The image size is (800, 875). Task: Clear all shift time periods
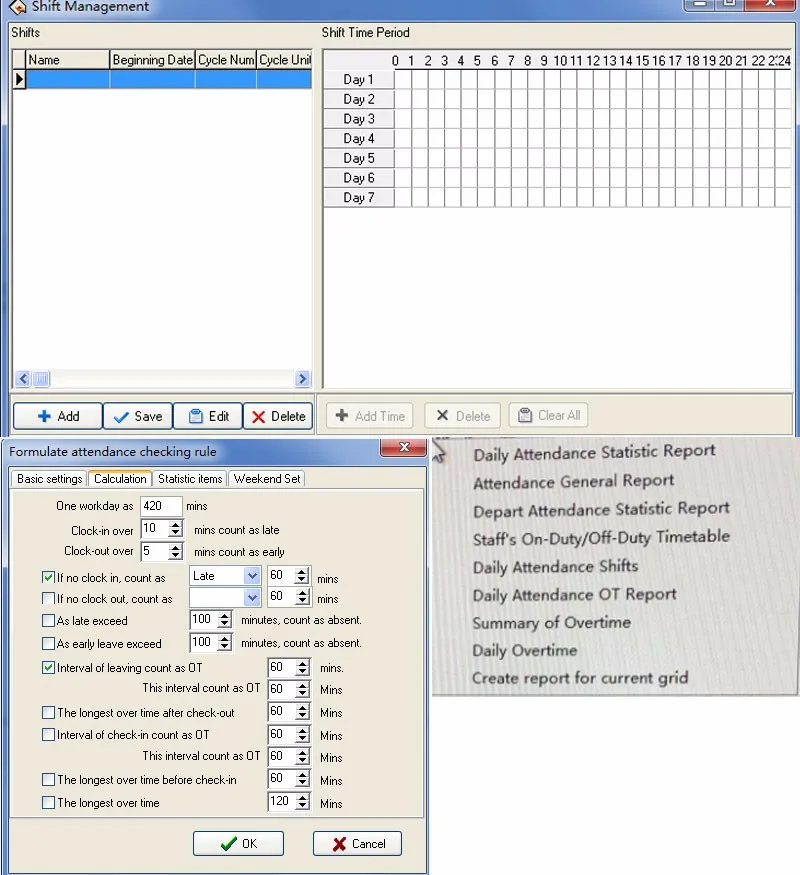[x=548, y=415]
